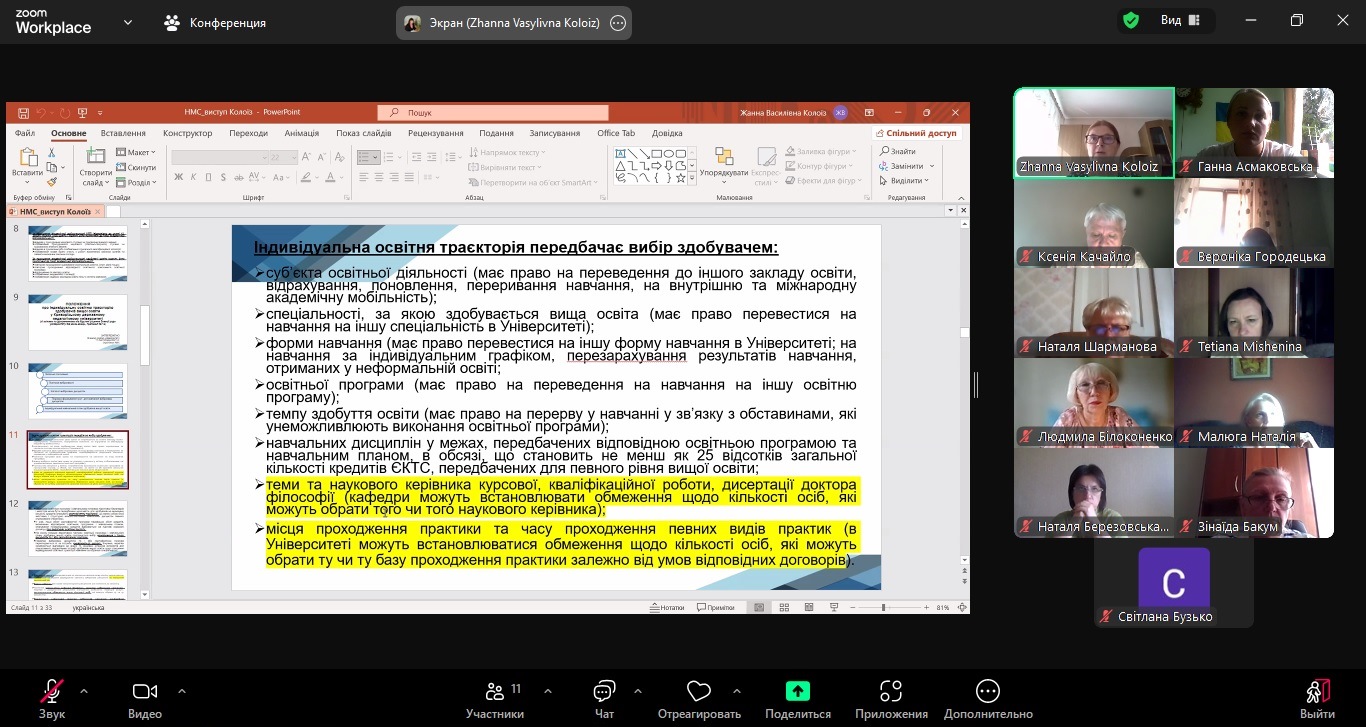Image resolution: width=1366 pixels, height=727 pixels.
Task: Click the Замінити replace button
Action: click(x=906, y=167)
